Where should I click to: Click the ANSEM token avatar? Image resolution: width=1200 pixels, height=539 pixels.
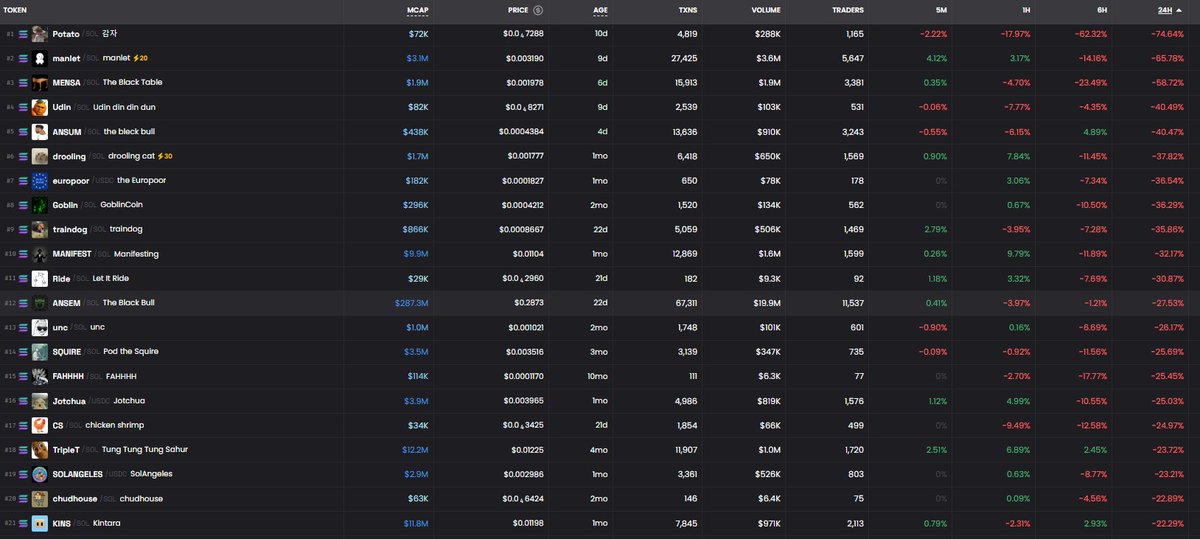tap(40, 303)
